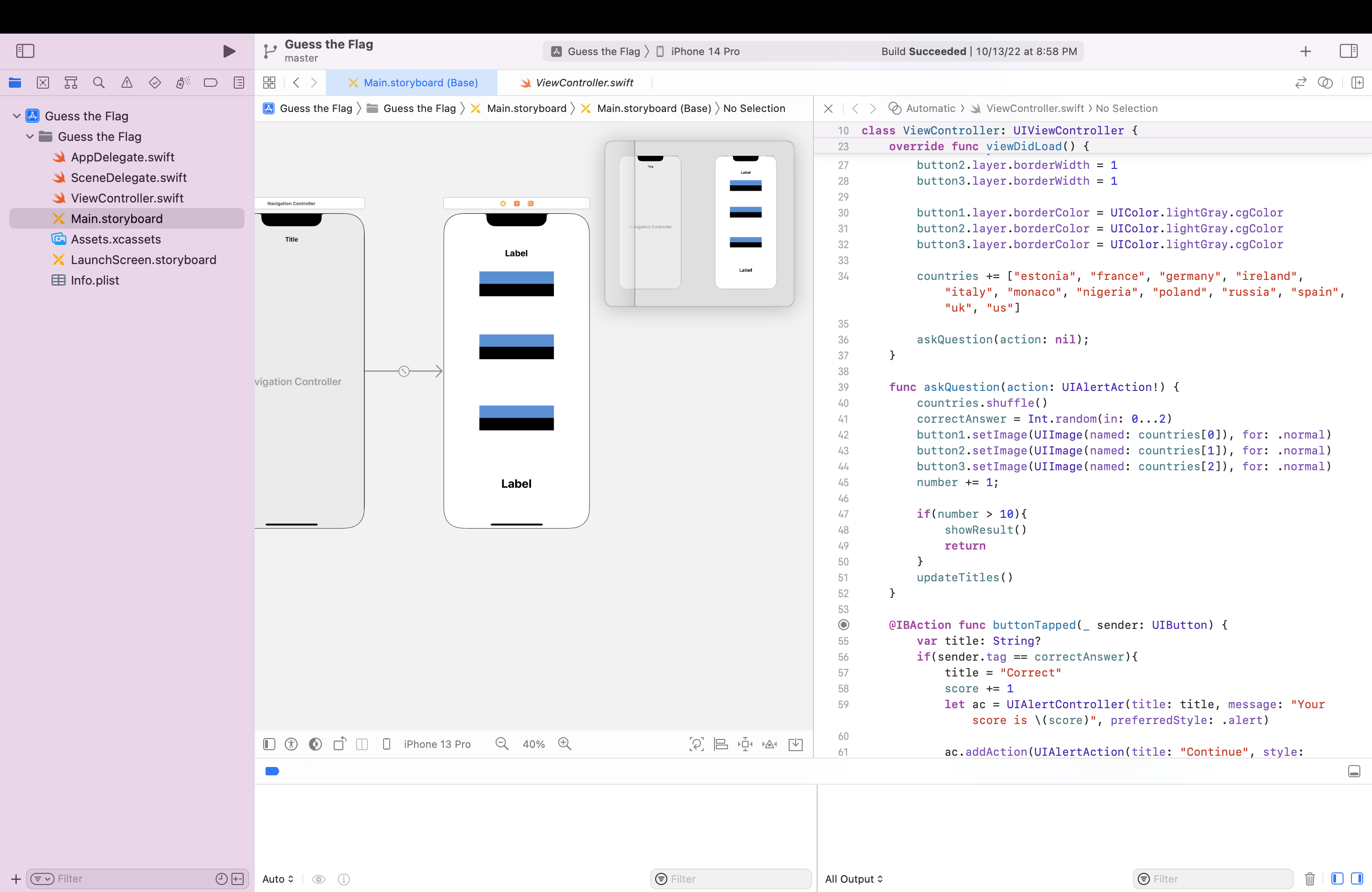Click the storyboard minimap thumbnail

[x=699, y=223]
